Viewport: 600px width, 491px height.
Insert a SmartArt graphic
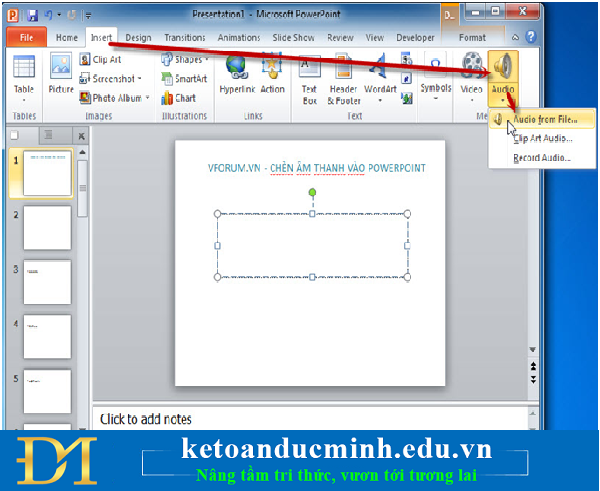tap(184, 79)
